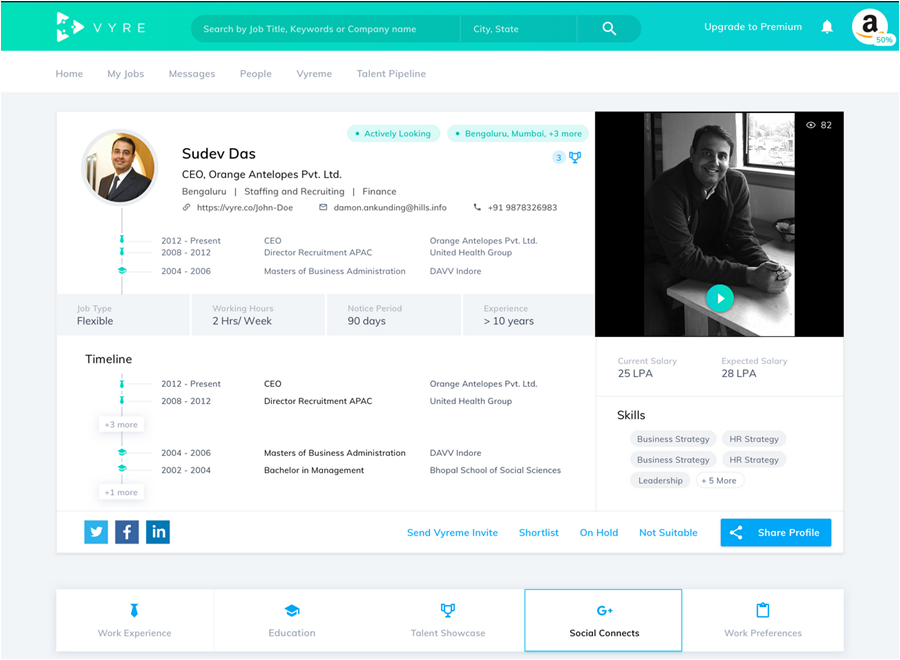Click Sudev Das profile photo
This screenshot has height=660, width=900.
[120, 167]
